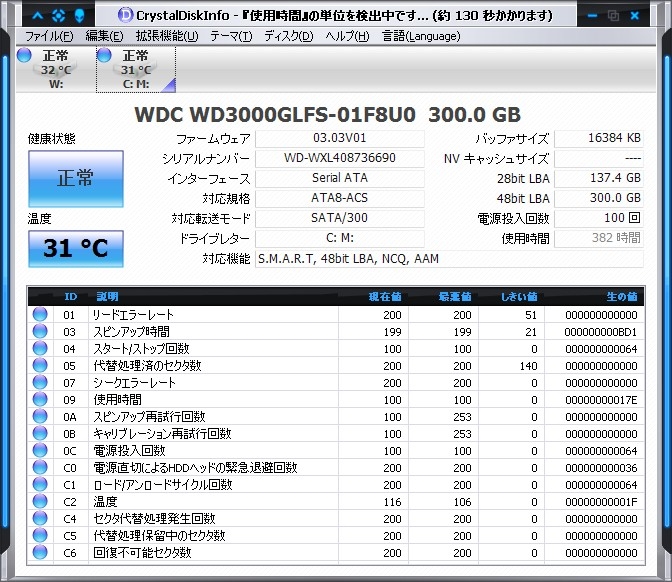This screenshot has width=672, height=582.
Task: Click threshold value 140 in row 05
Action: click(528, 366)
